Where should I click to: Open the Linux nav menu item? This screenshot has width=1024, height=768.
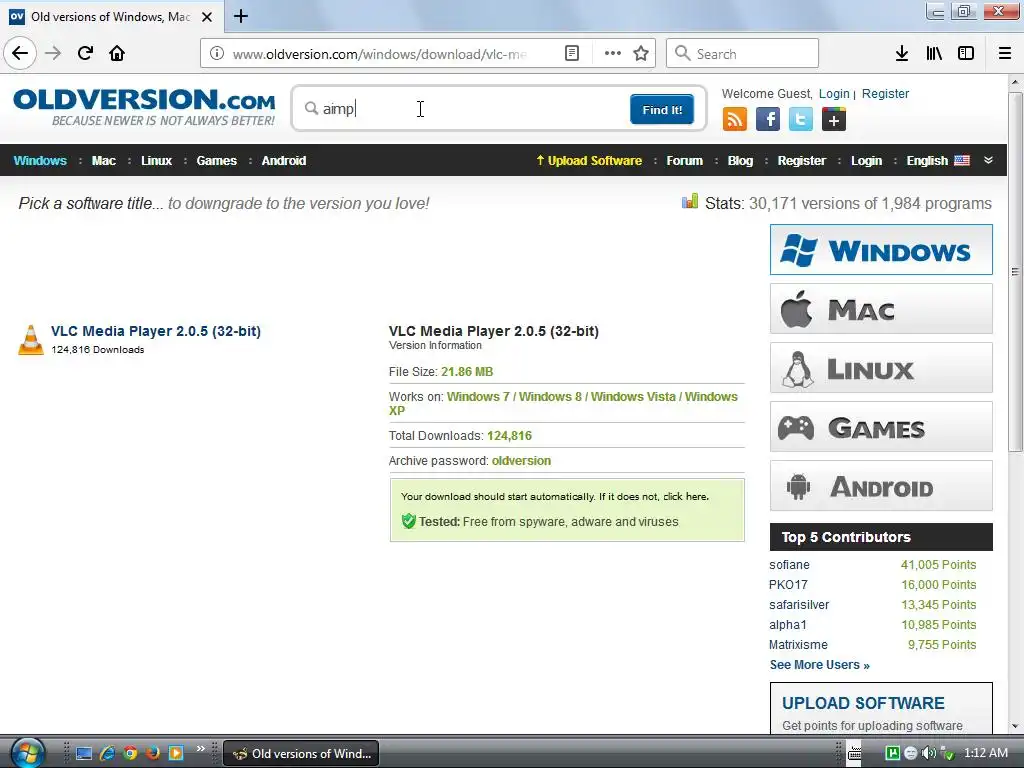pos(156,161)
